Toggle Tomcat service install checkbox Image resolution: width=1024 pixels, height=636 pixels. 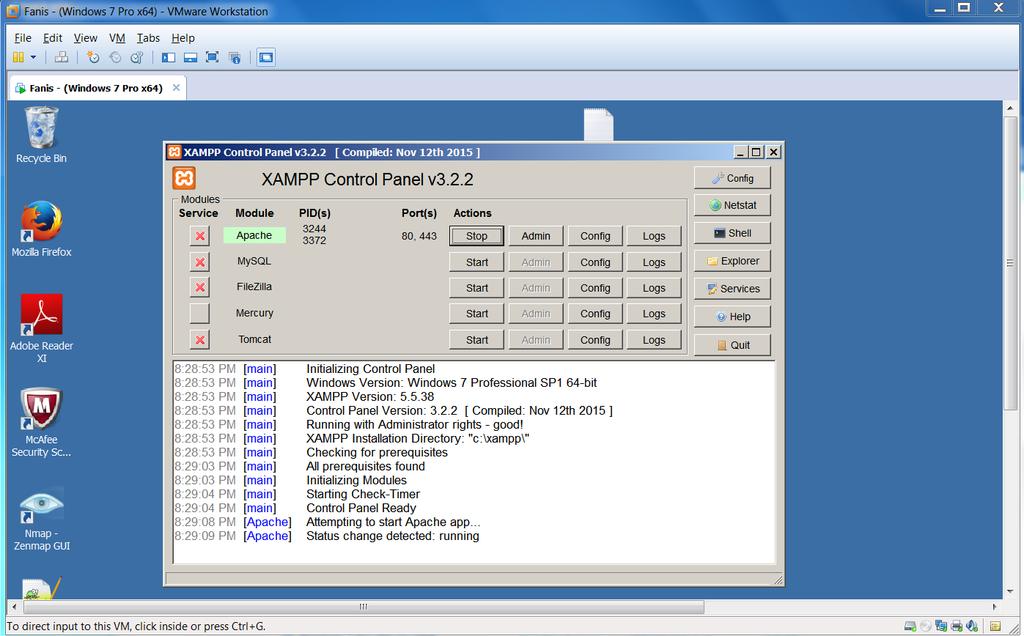click(x=200, y=340)
